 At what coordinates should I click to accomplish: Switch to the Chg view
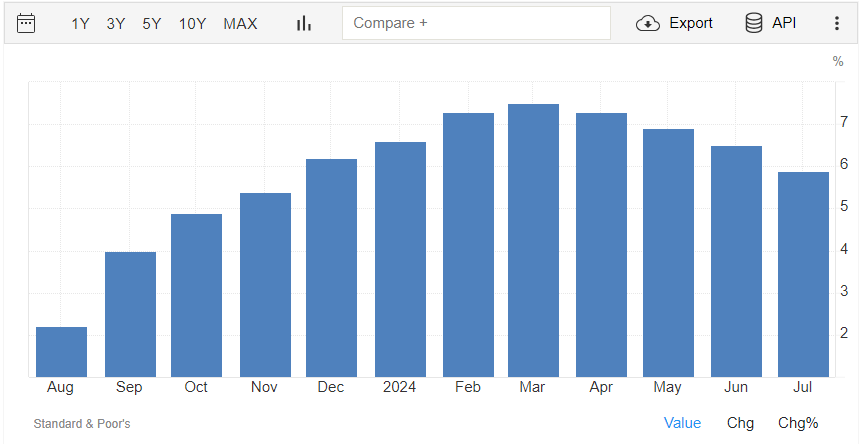(x=740, y=423)
